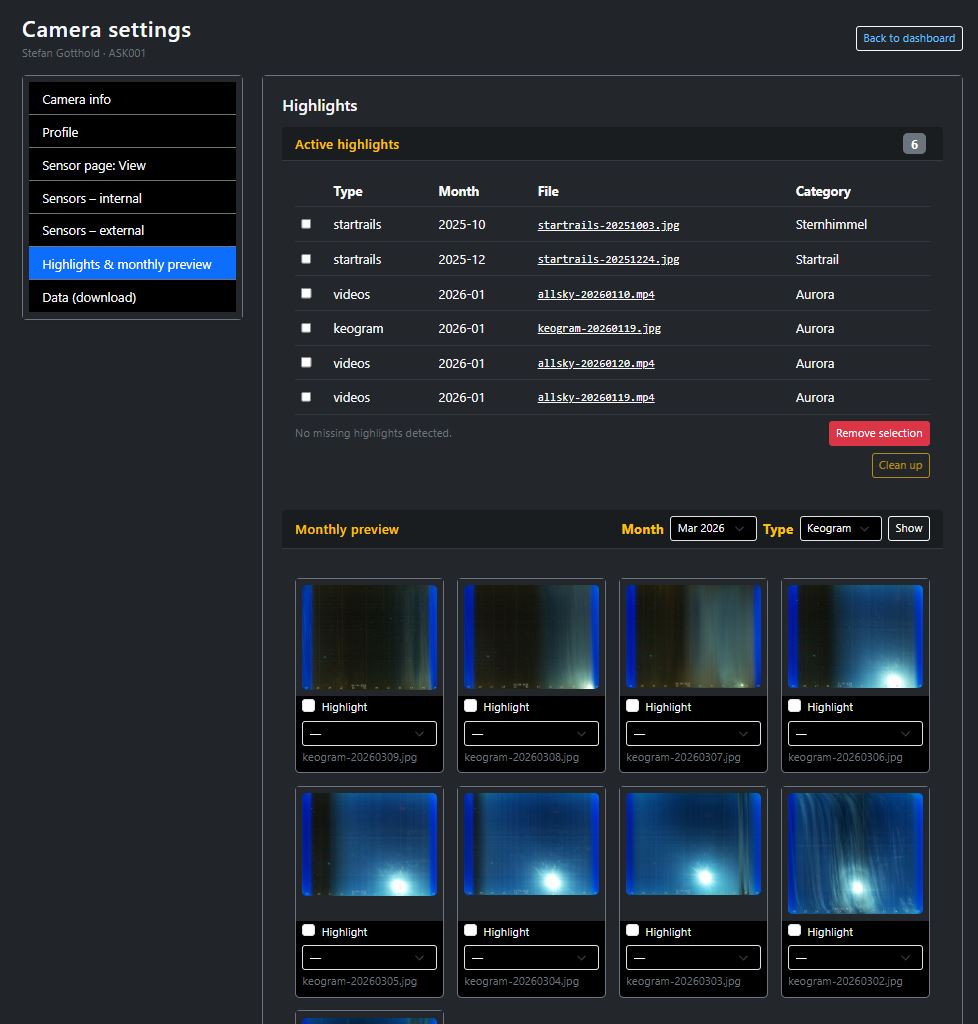Screen dimensions: 978x1024
Task: Enable Highlight on keogram-20260309.jpg
Action: point(309,706)
